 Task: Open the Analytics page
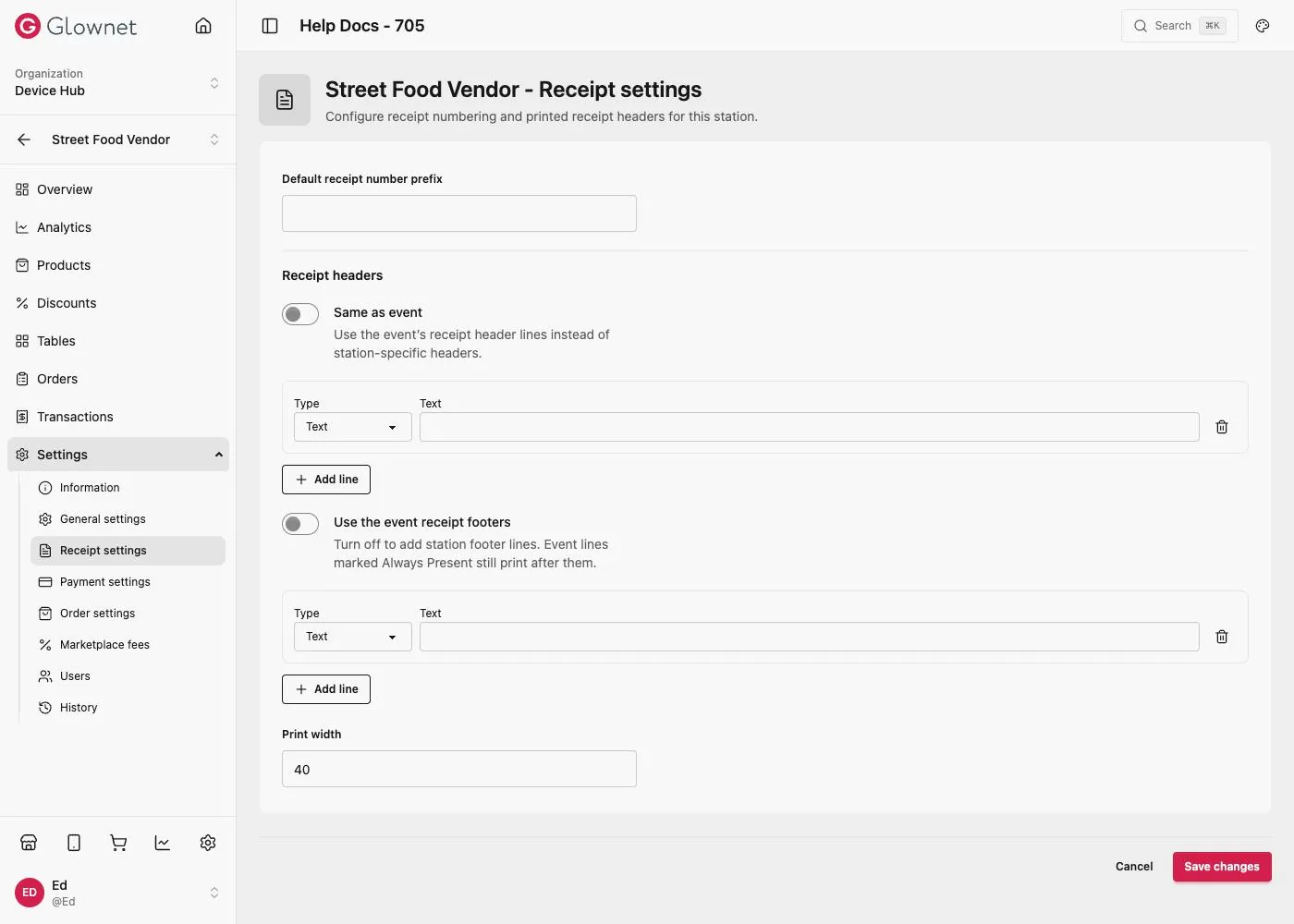[x=118, y=227]
